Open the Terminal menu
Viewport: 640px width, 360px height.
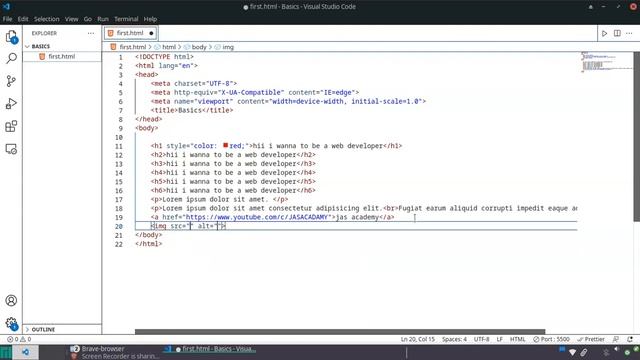click(x=126, y=19)
